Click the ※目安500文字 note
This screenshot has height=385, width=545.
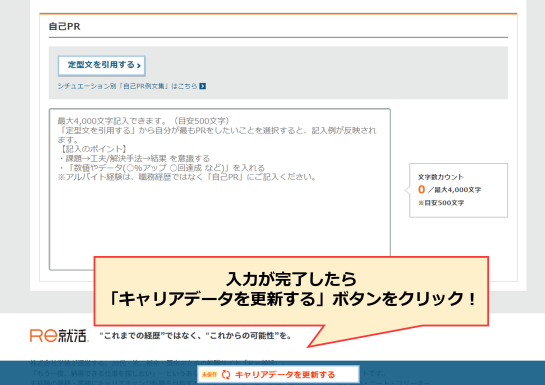(441, 203)
